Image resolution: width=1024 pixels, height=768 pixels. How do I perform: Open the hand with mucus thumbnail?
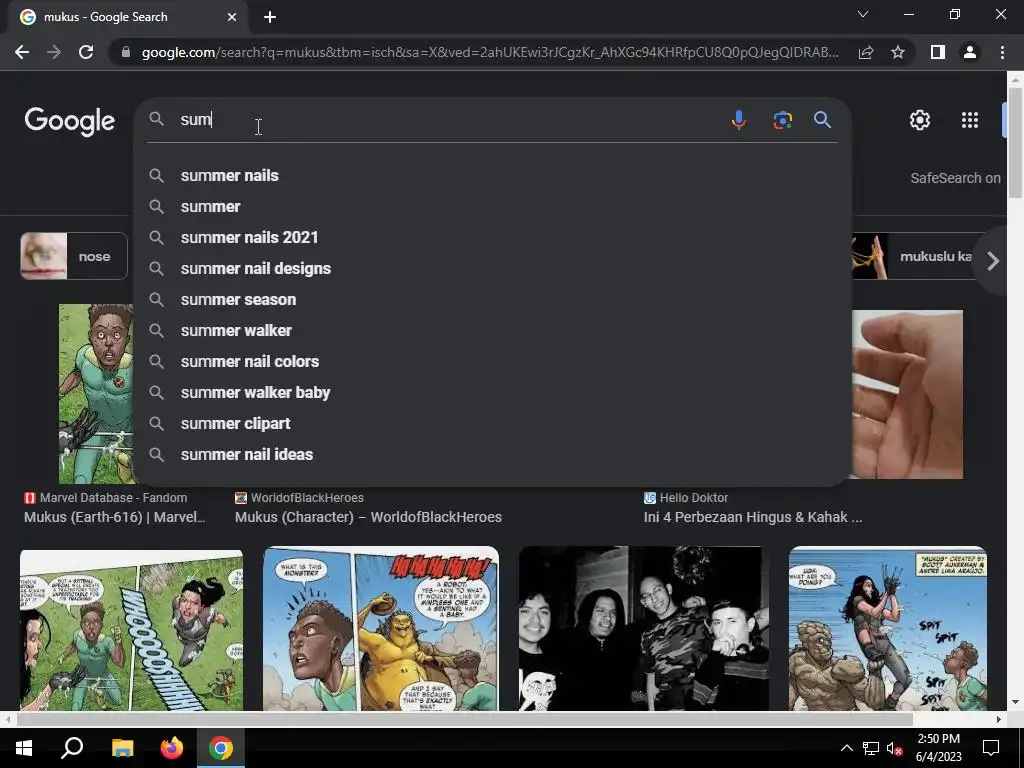click(907, 394)
